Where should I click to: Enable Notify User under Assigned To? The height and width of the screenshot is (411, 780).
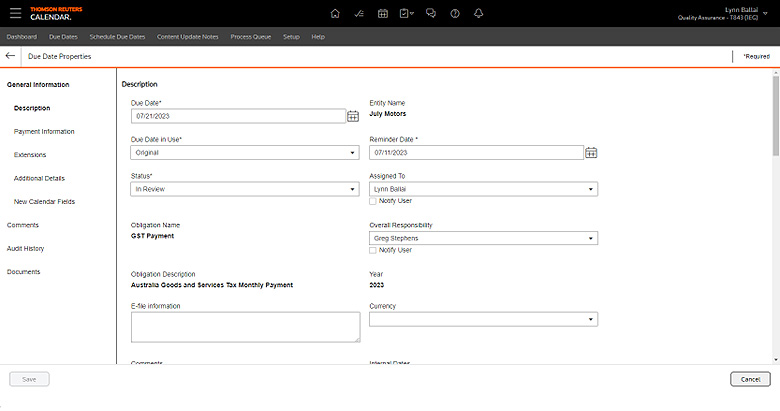373,201
